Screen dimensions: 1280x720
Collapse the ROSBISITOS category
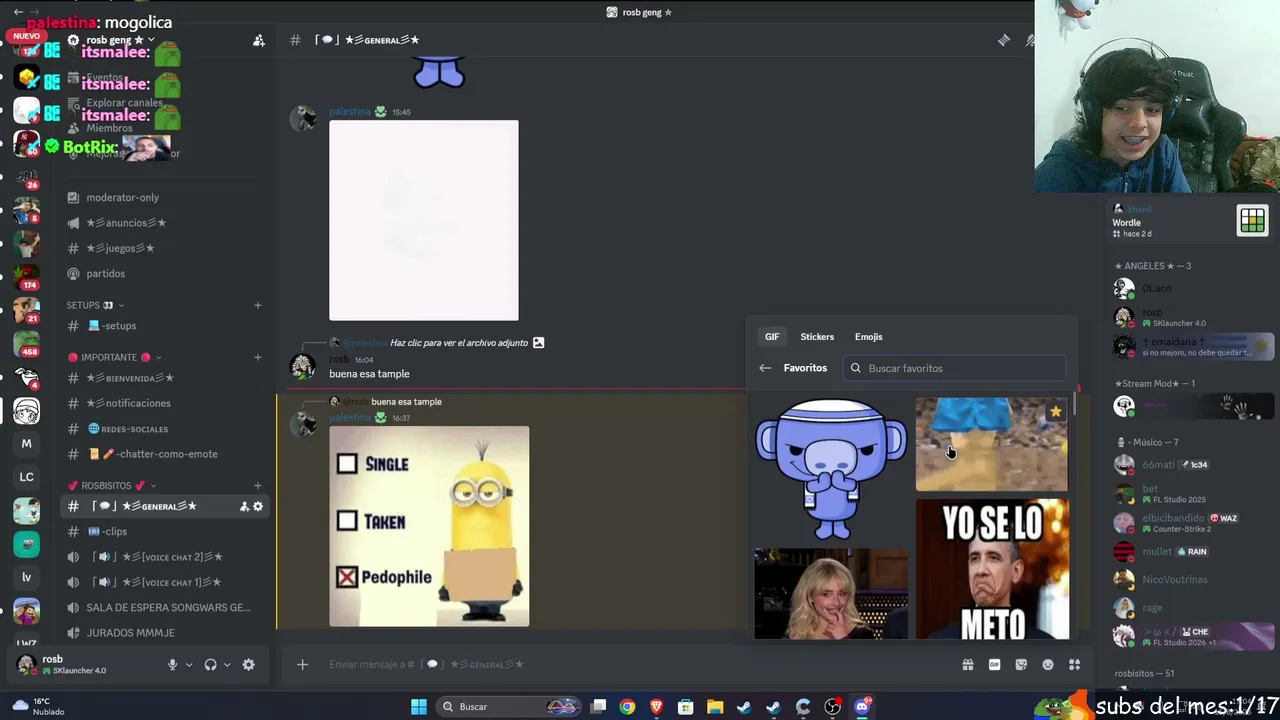pyautogui.click(x=112, y=486)
